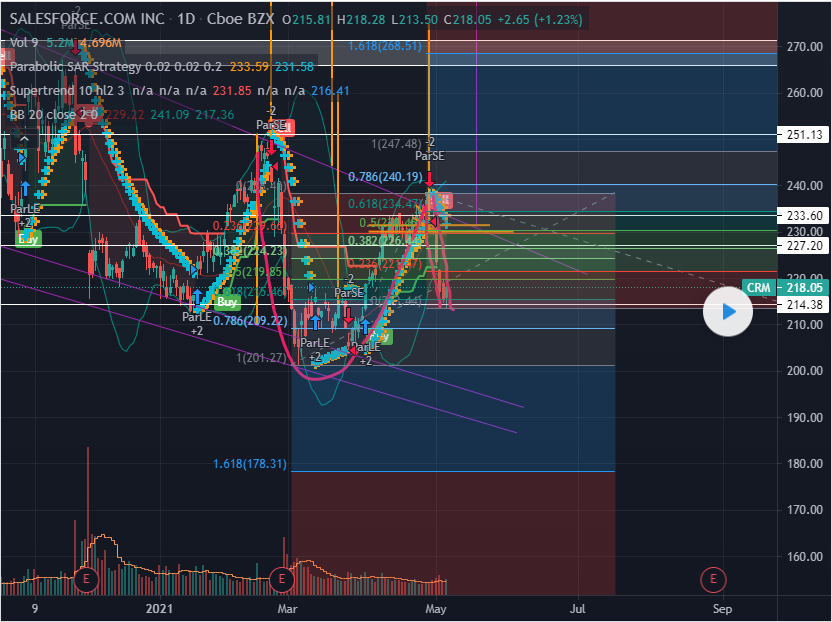Click the 227.20 price line label
Image resolution: width=832 pixels, height=622 pixels.
pyautogui.click(x=804, y=246)
